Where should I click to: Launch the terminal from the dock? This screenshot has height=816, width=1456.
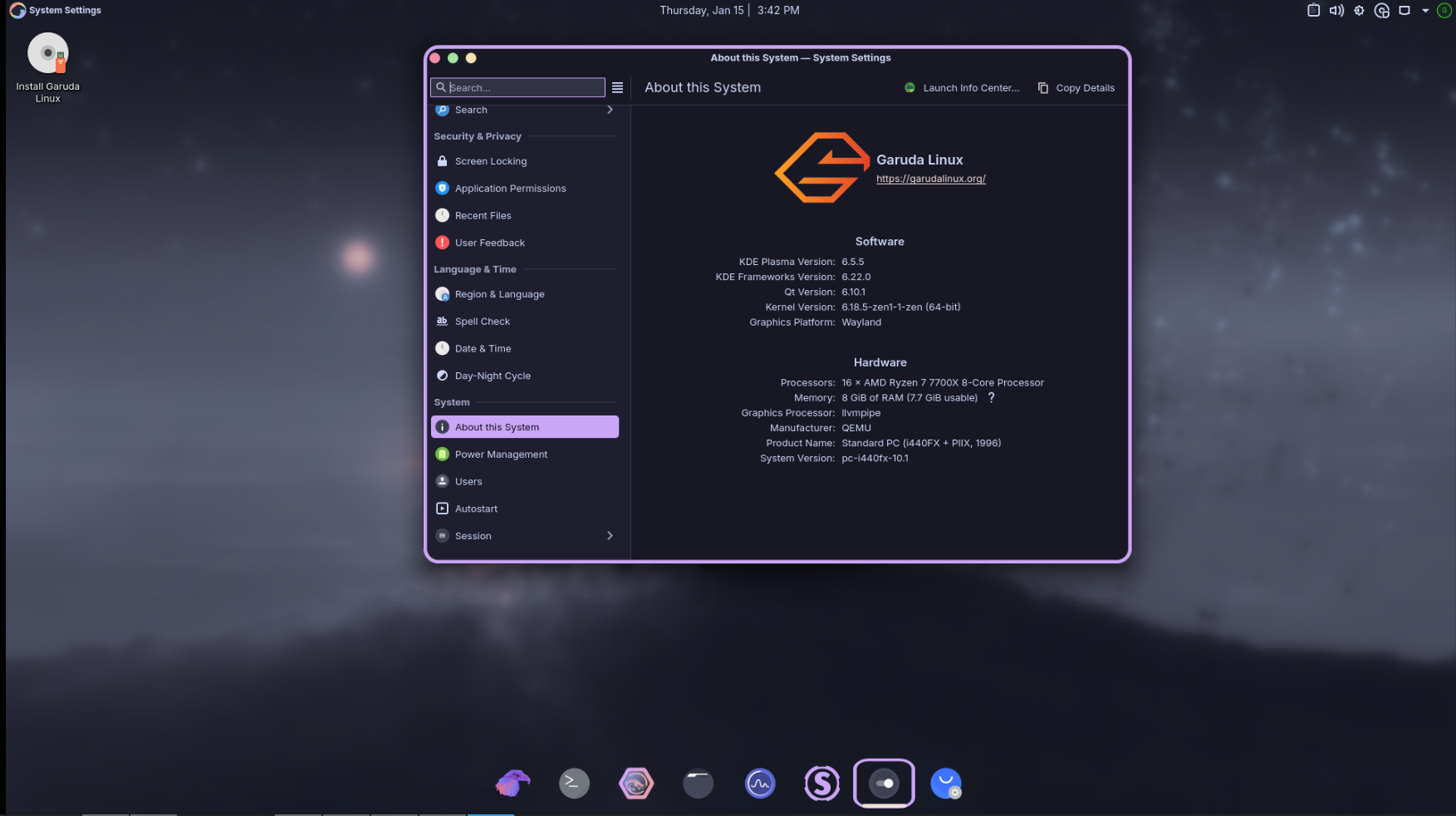click(x=574, y=783)
